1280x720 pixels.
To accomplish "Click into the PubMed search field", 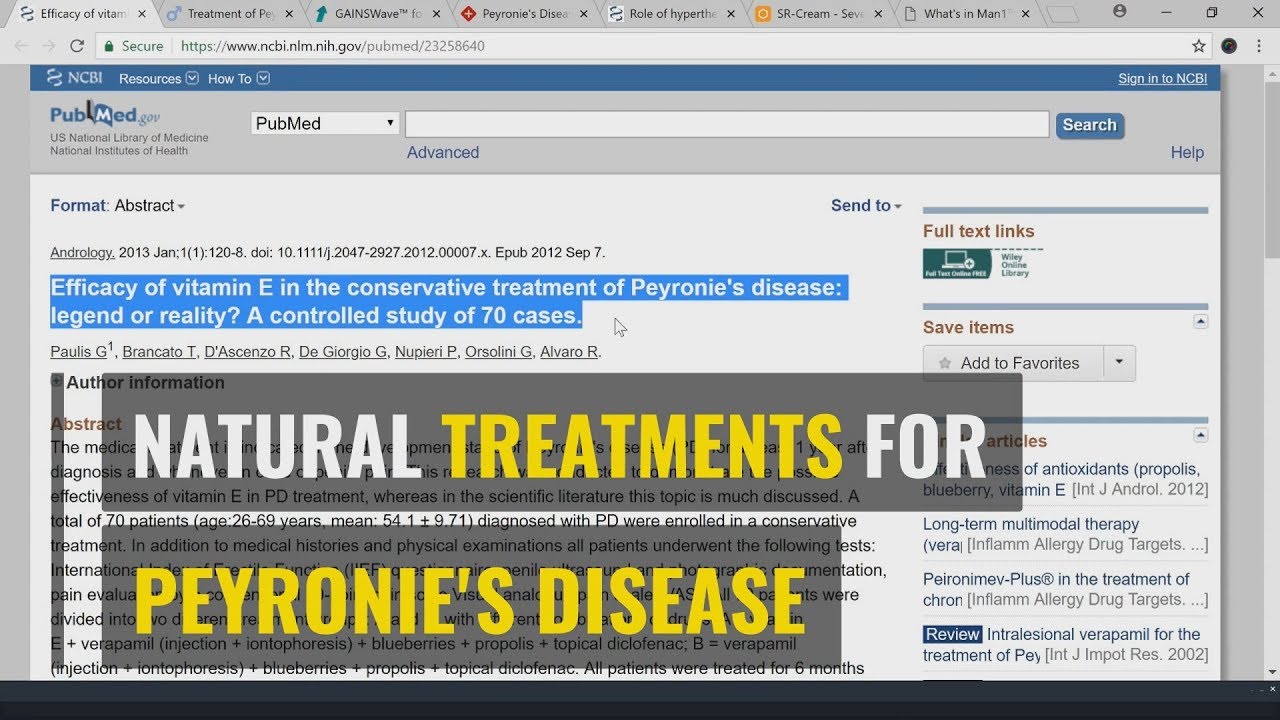I will [x=727, y=124].
